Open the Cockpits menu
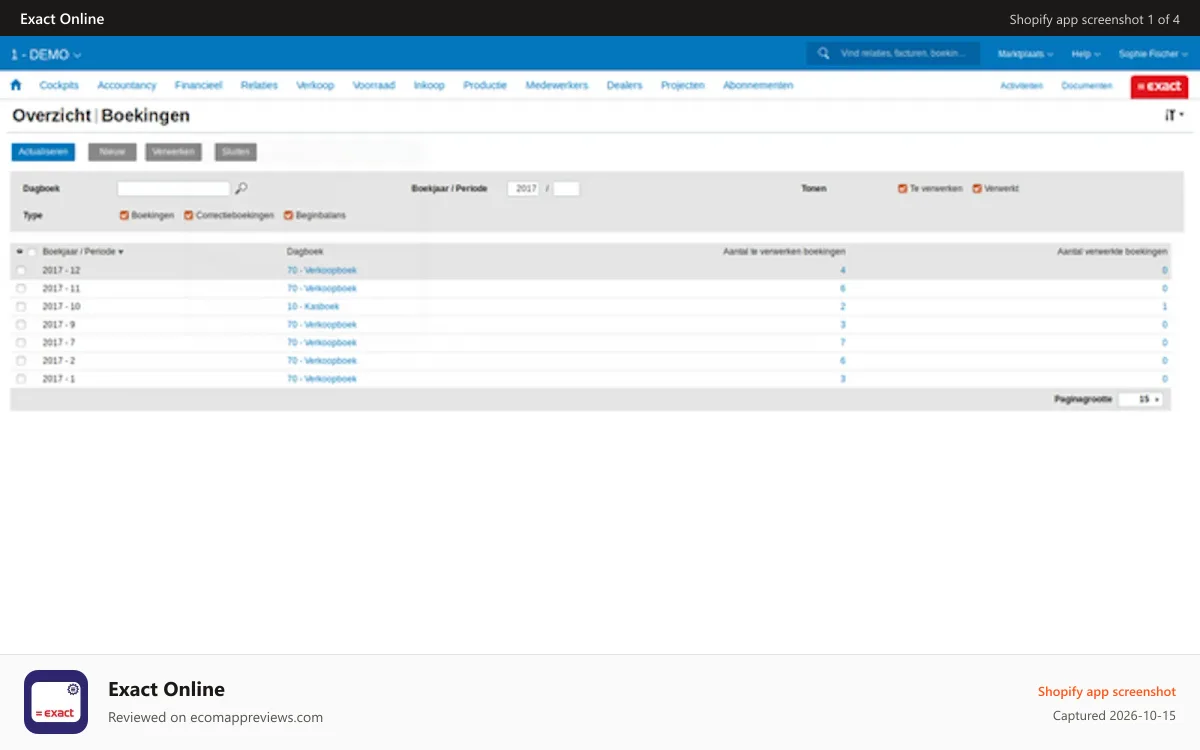Viewport: 1200px width, 750px height. pyautogui.click(x=59, y=86)
